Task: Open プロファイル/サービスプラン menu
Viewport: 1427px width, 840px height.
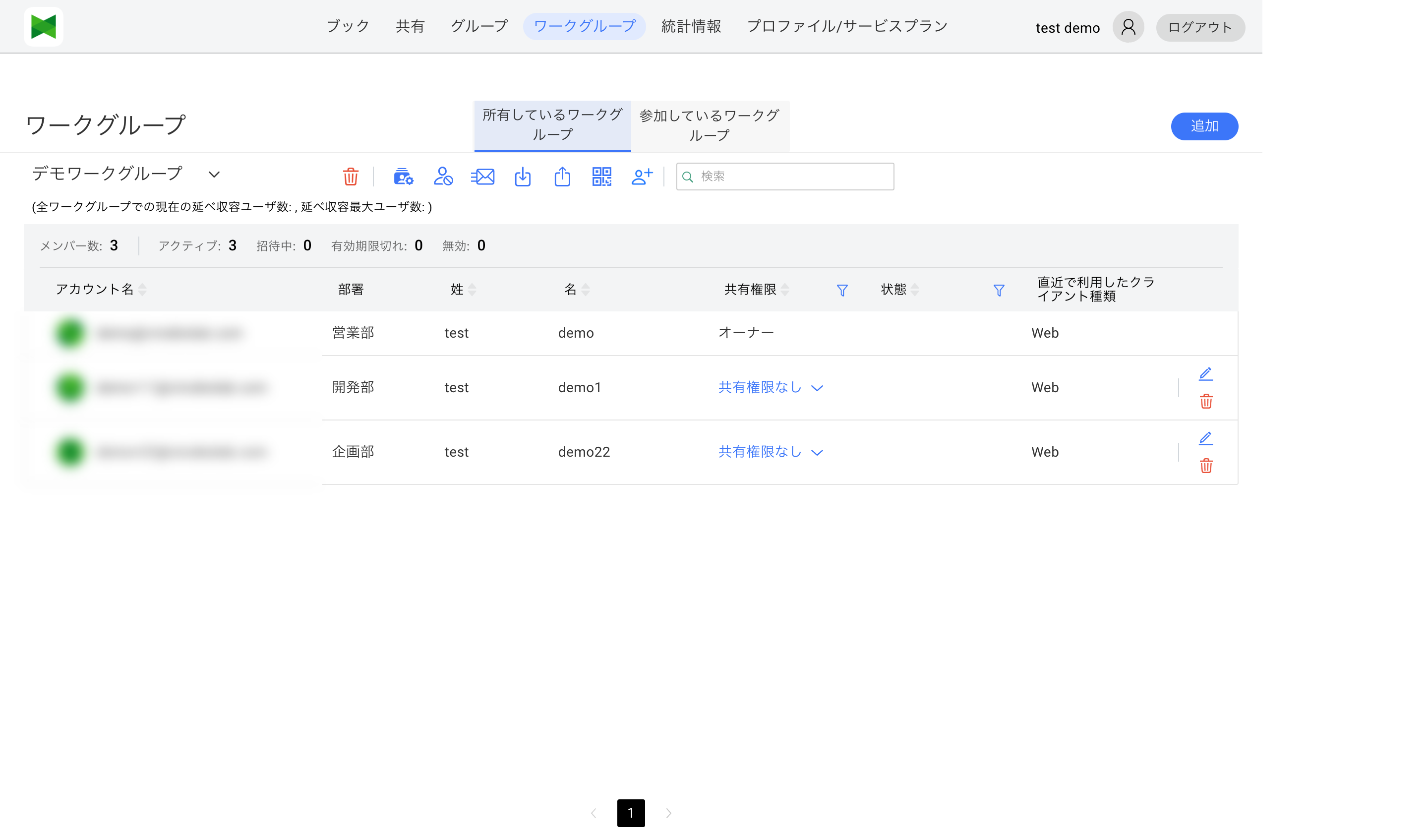Action: [x=847, y=26]
